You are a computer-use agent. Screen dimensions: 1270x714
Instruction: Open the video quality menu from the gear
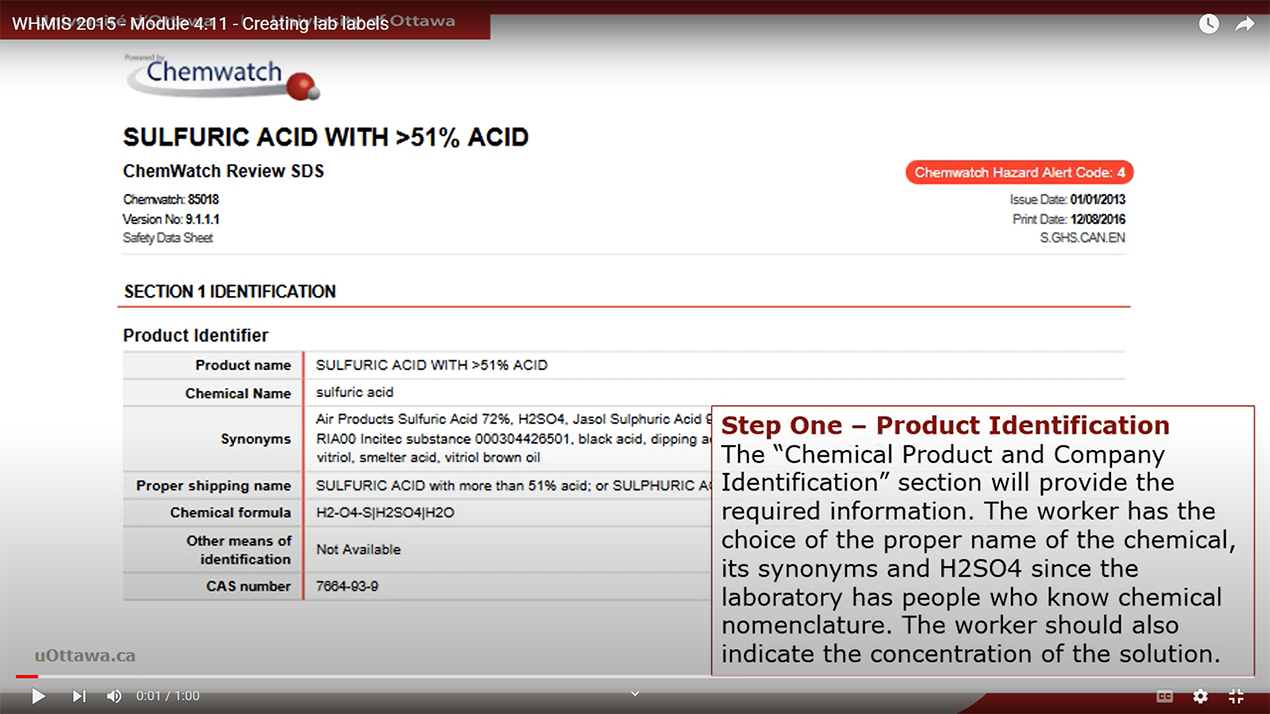pyautogui.click(x=1199, y=695)
